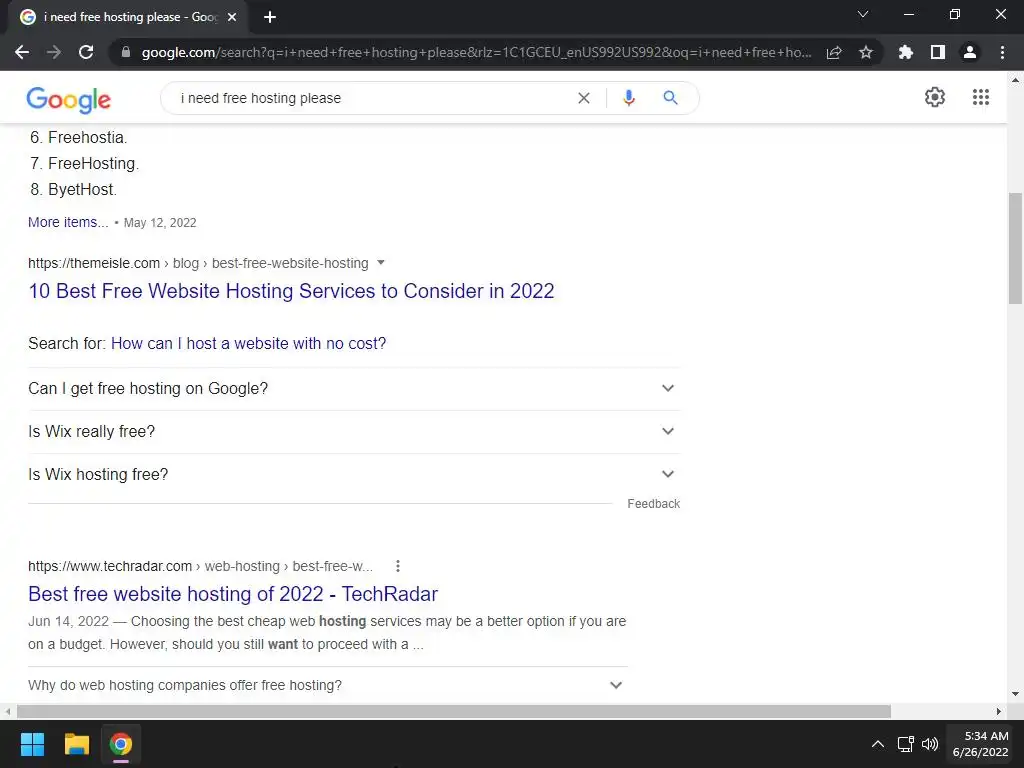Click the Chrome taskbar icon
Viewport: 1024px width, 768px height.
click(121, 744)
